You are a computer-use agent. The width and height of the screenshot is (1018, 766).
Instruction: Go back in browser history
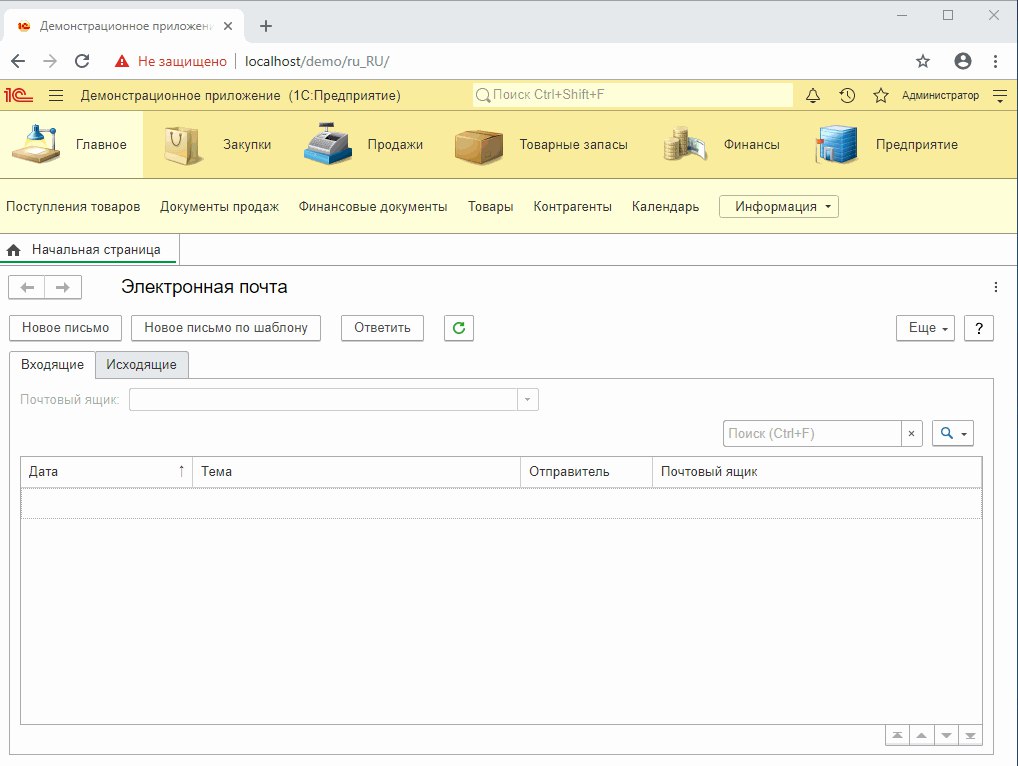pos(18,61)
